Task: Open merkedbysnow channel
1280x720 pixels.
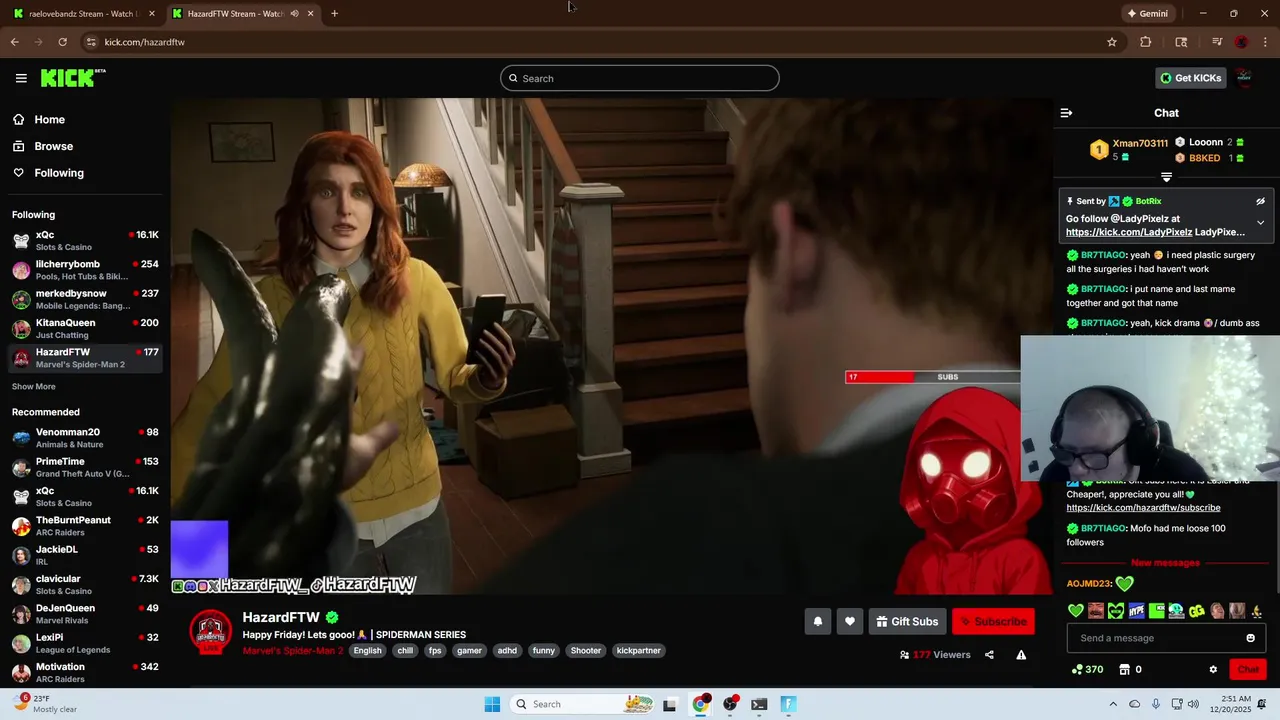Action: coord(85,299)
